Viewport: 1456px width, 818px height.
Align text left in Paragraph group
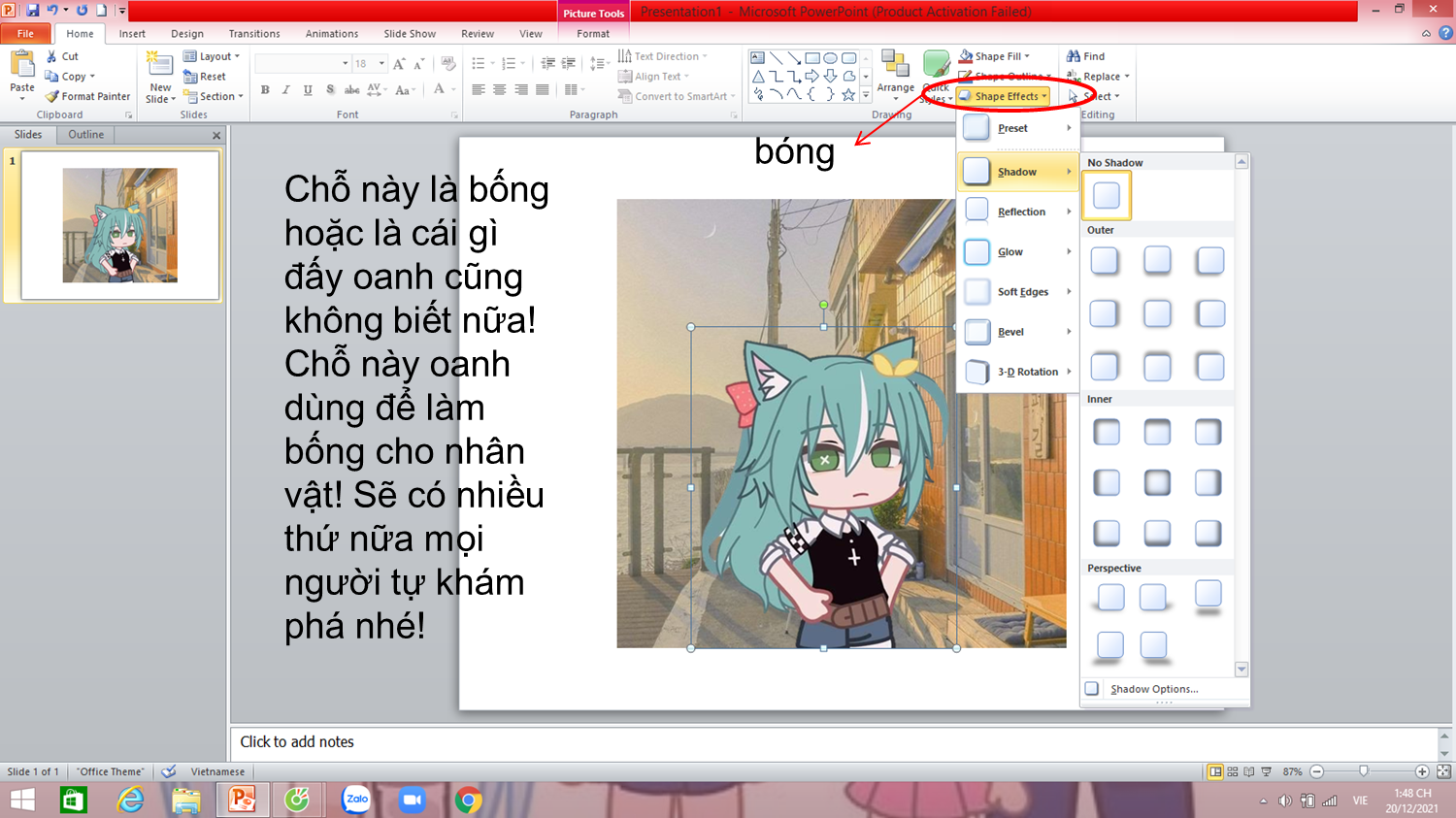(x=479, y=90)
